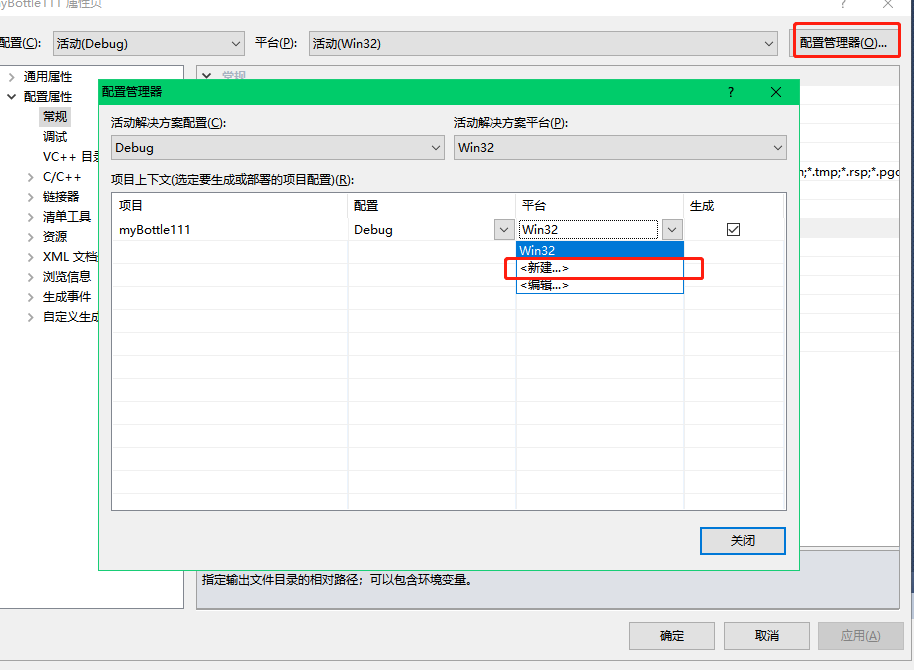Screen dimensions: 914x670
Task: Cancel property pages with 取消
Action: tap(767, 636)
